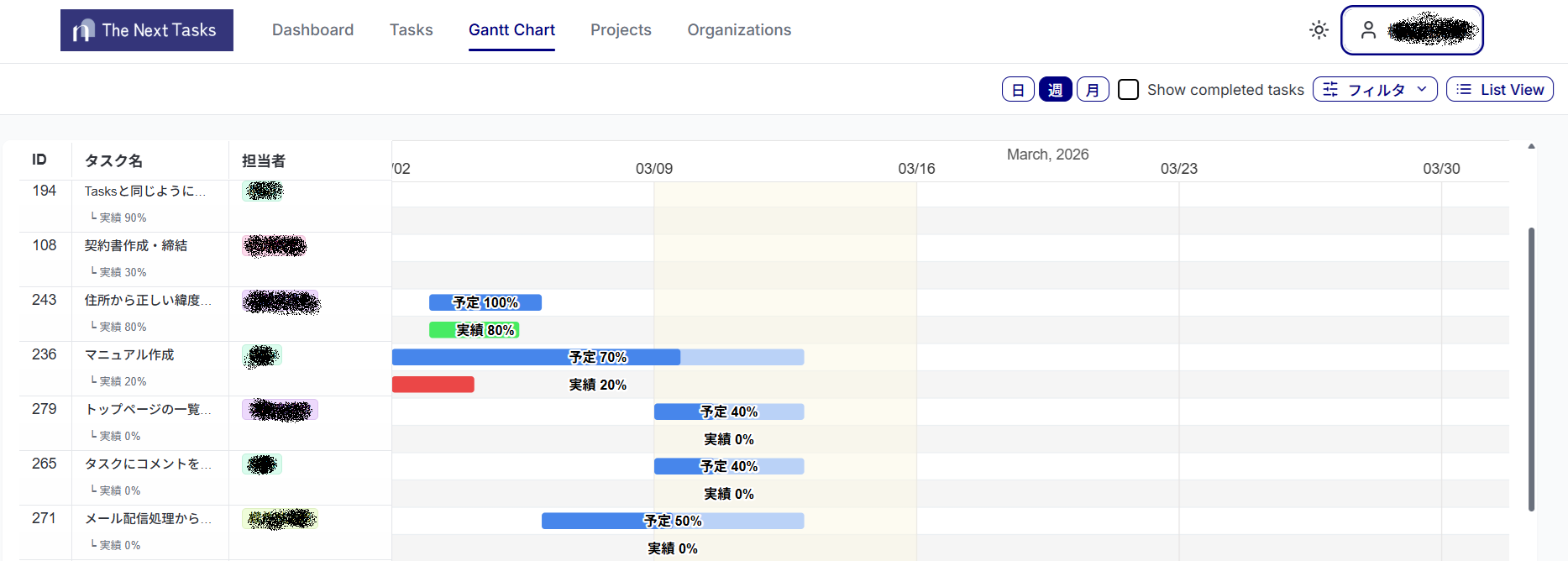Click ID 243 cell

point(45,300)
